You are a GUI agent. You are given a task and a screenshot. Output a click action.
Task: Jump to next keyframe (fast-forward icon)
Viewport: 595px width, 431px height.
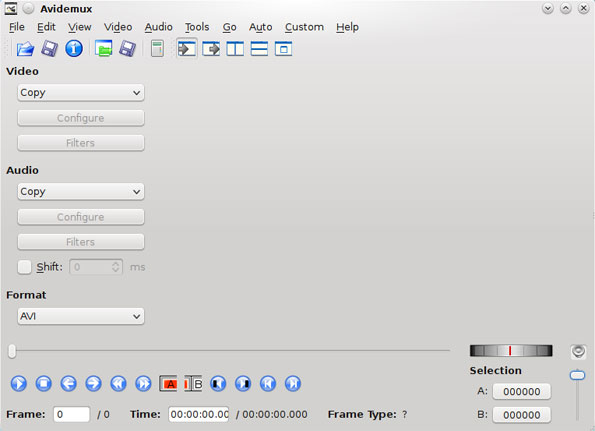pyautogui.click(x=143, y=384)
